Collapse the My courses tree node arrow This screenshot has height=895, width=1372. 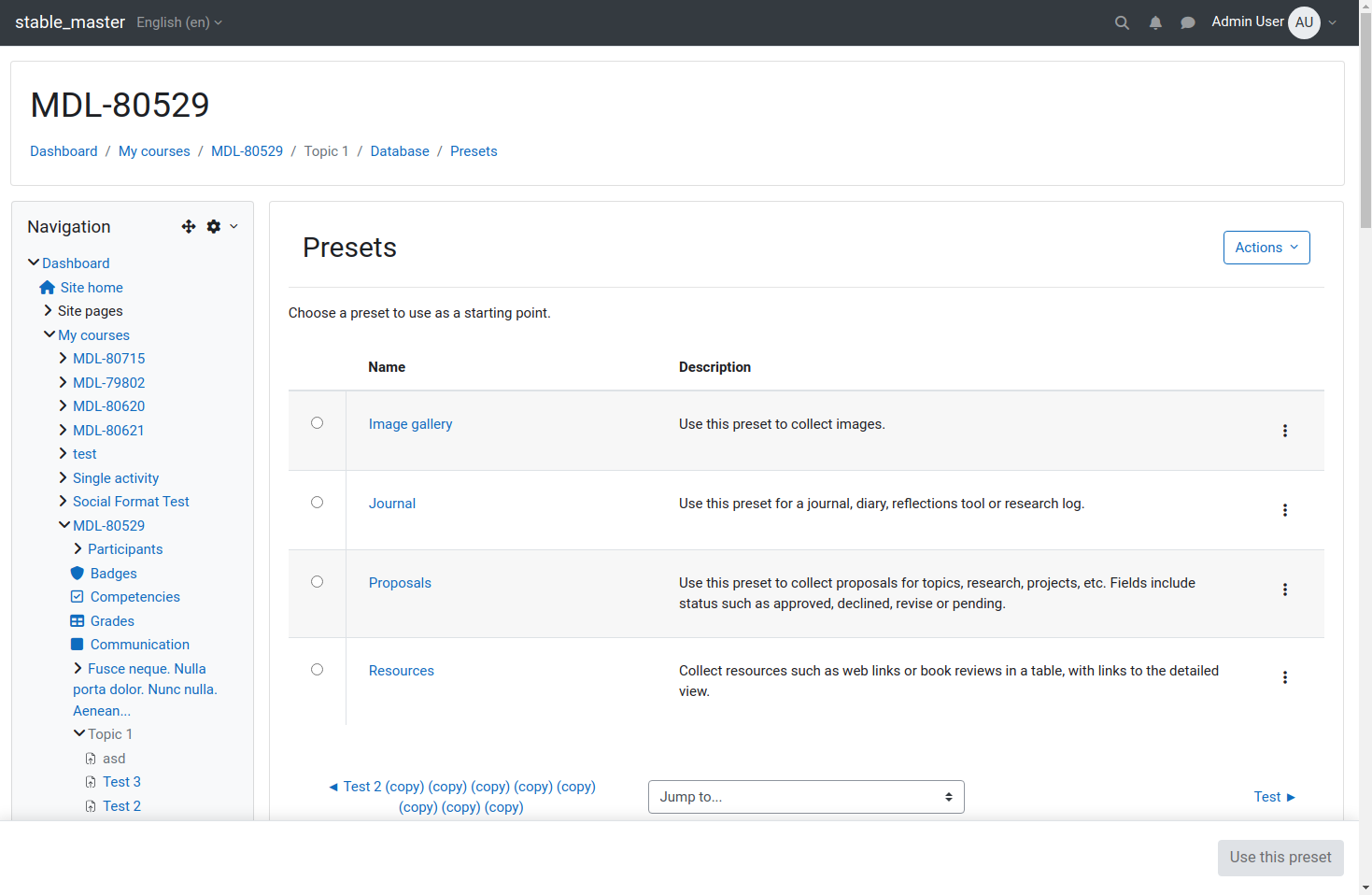tap(50, 334)
